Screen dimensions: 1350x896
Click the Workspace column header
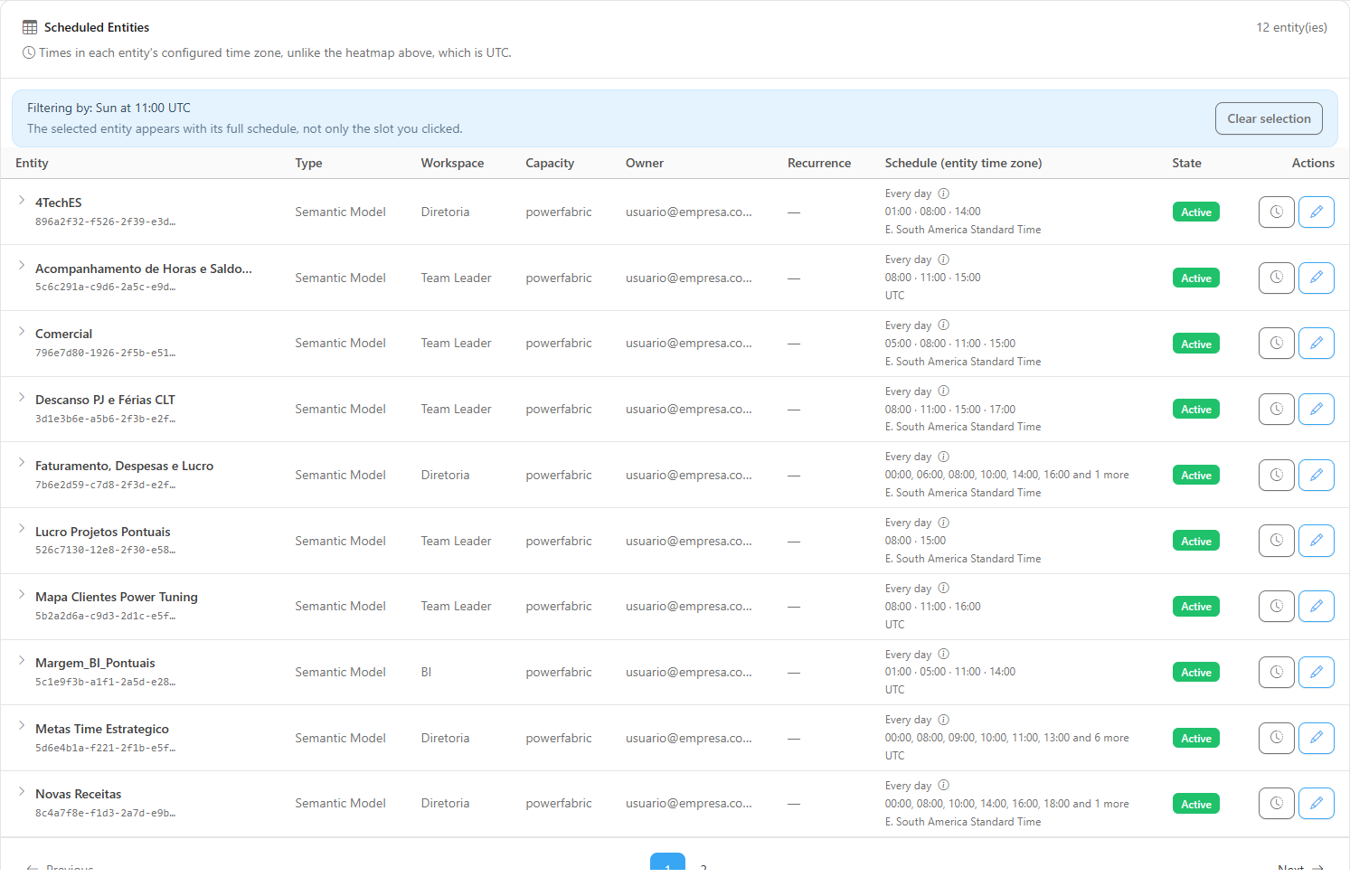point(452,163)
